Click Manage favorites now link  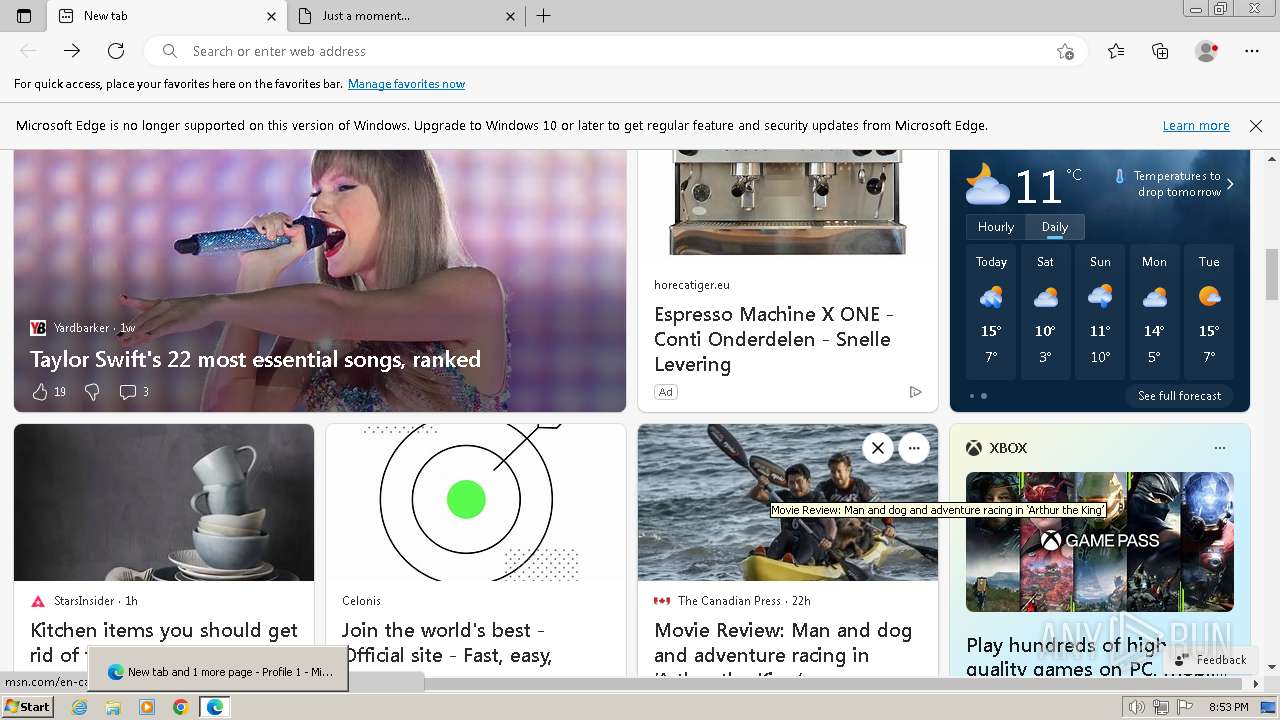coord(406,84)
